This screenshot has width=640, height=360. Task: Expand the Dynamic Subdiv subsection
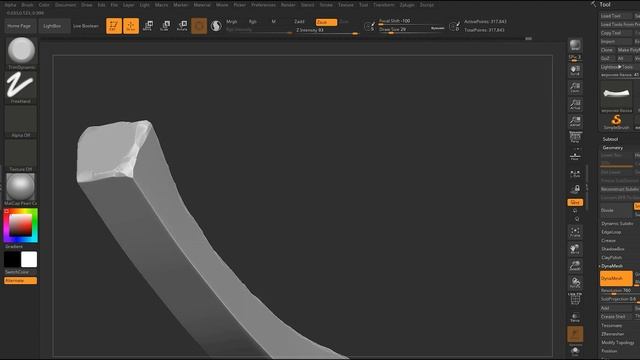tap(617, 224)
